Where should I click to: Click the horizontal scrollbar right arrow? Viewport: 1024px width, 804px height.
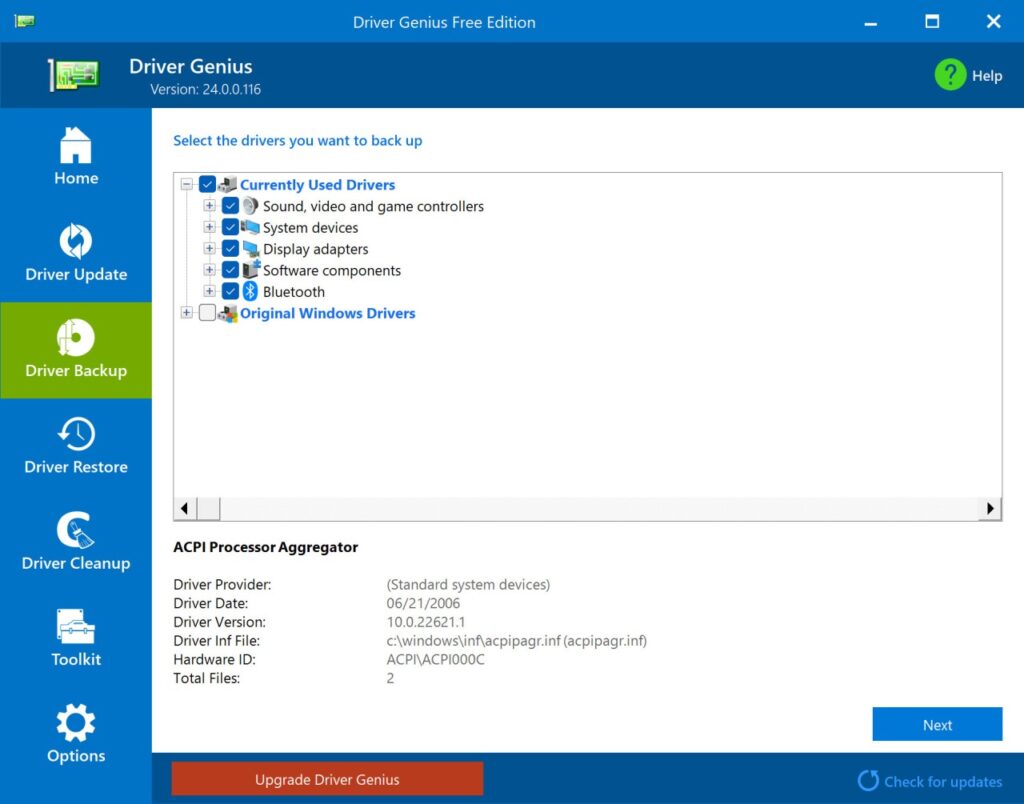[x=990, y=508]
